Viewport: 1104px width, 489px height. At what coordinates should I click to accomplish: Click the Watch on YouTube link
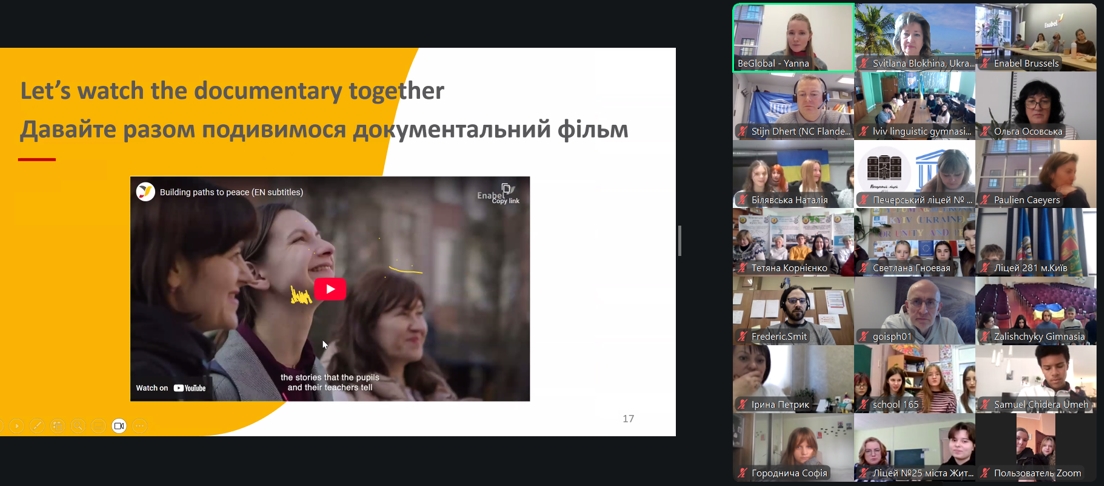(171, 388)
